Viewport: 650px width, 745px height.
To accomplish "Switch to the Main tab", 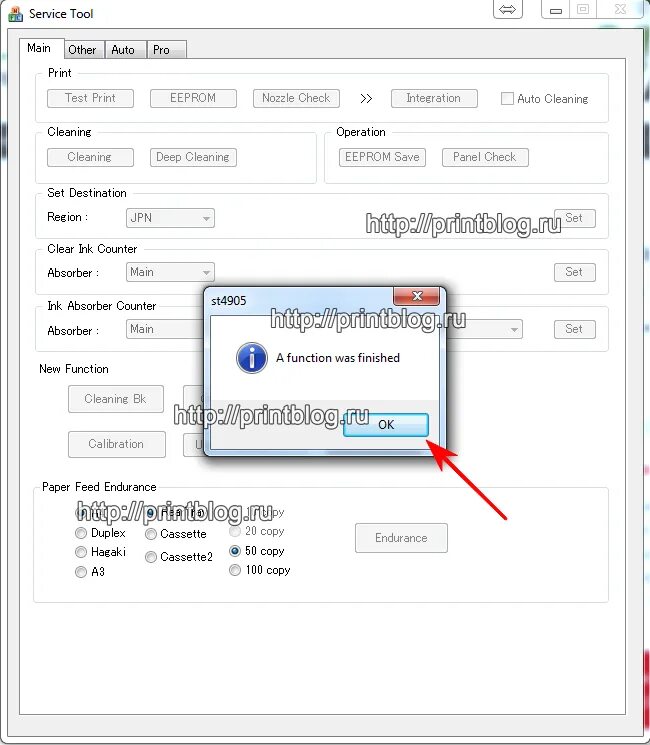I will tap(39, 48).
